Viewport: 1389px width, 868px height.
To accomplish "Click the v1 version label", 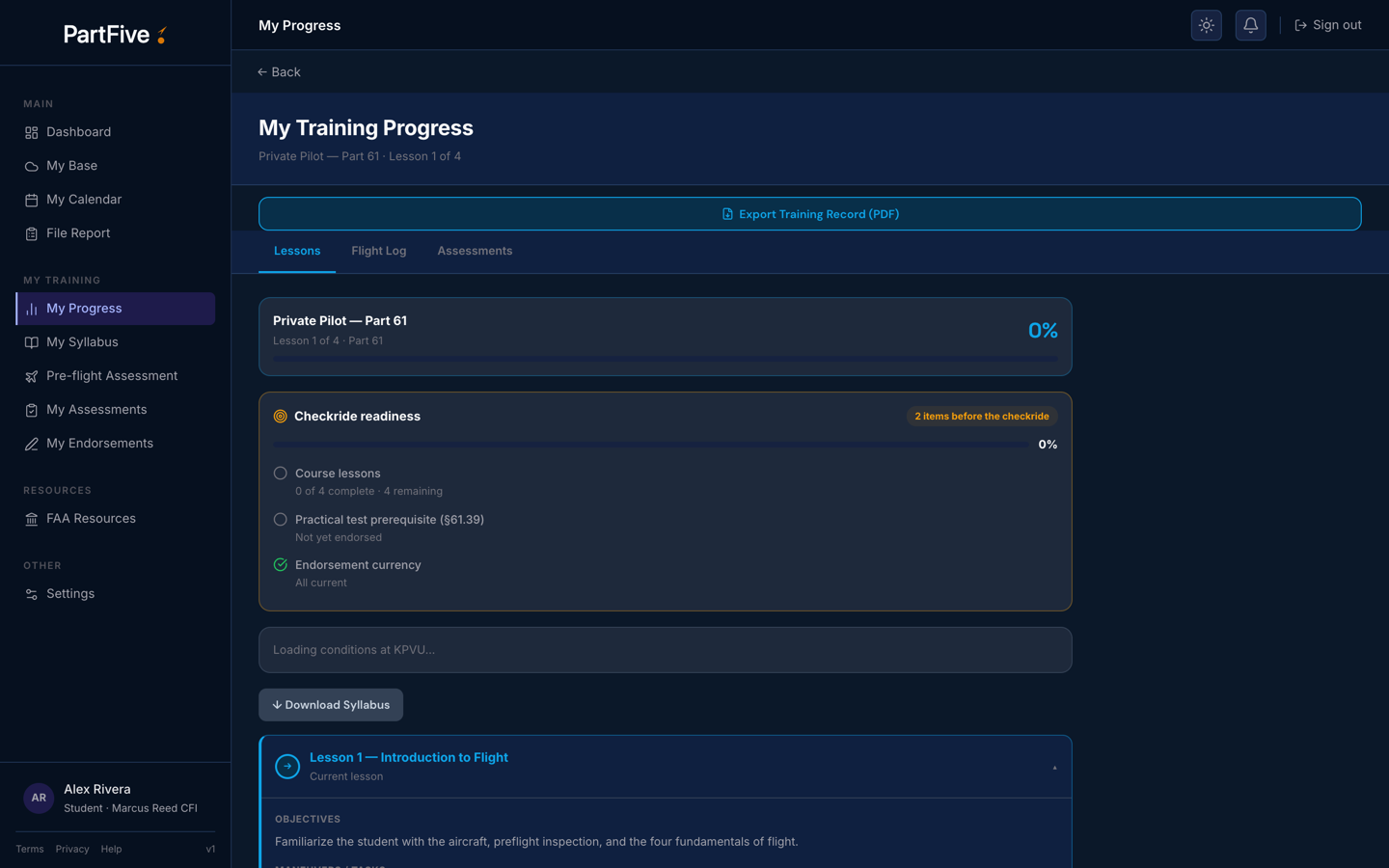I will pos(211,850).
